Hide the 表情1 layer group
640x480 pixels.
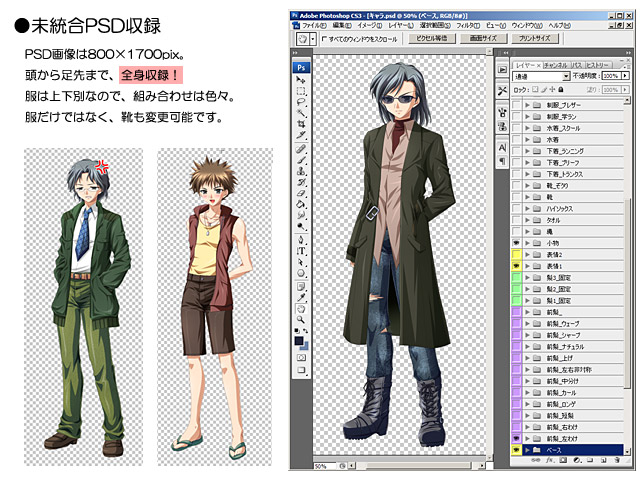(516, 266)
